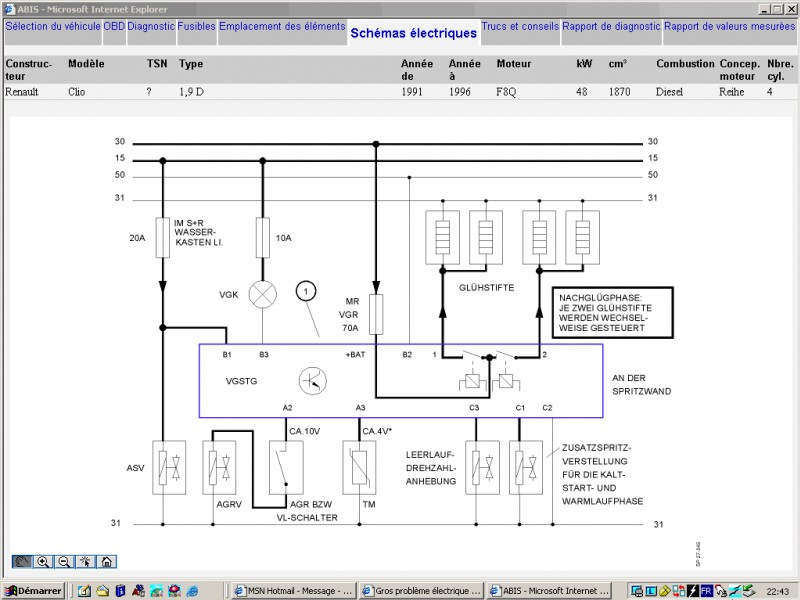Click the valve at terminal C3
Image resolution: width=800 pixels, height=600 pixels.
click(483, 467)
